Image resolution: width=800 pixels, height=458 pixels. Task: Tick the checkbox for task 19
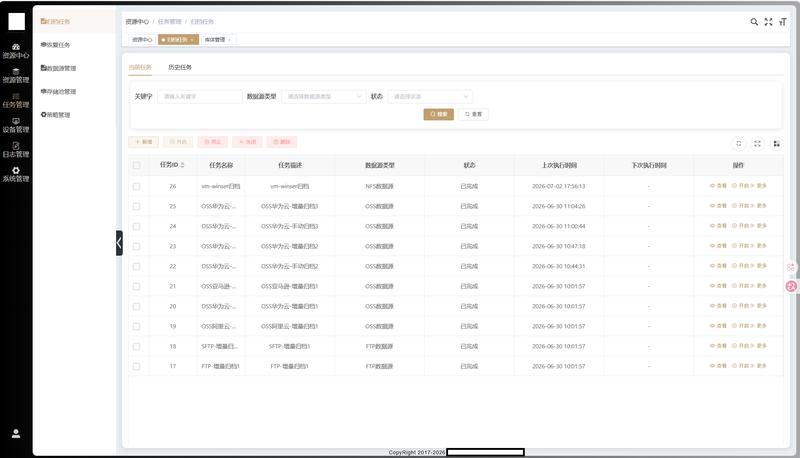(136, 326)
